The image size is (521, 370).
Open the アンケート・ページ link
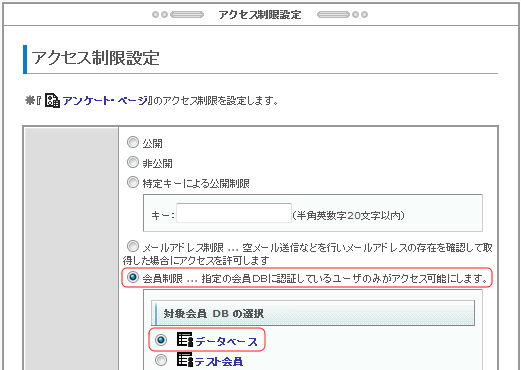[x=105, y=101]
